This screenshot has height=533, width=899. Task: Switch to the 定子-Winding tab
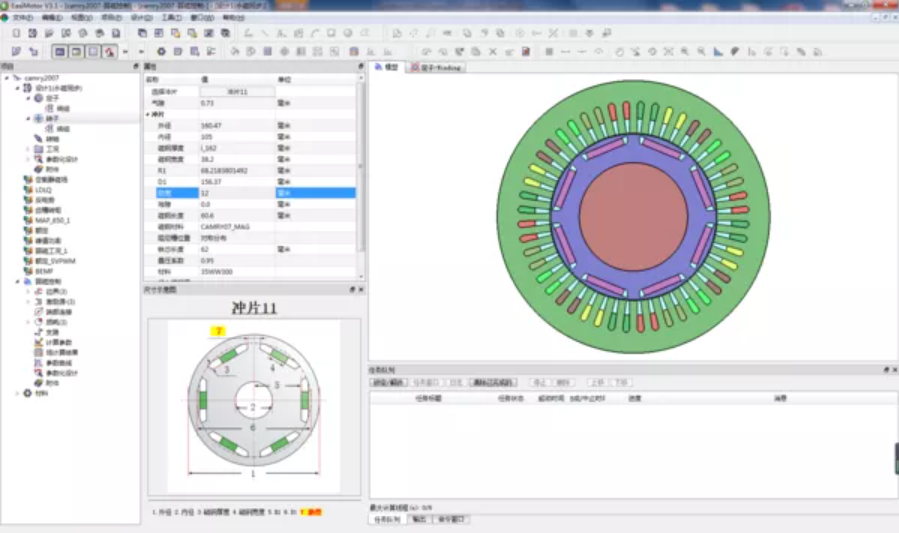436,68
